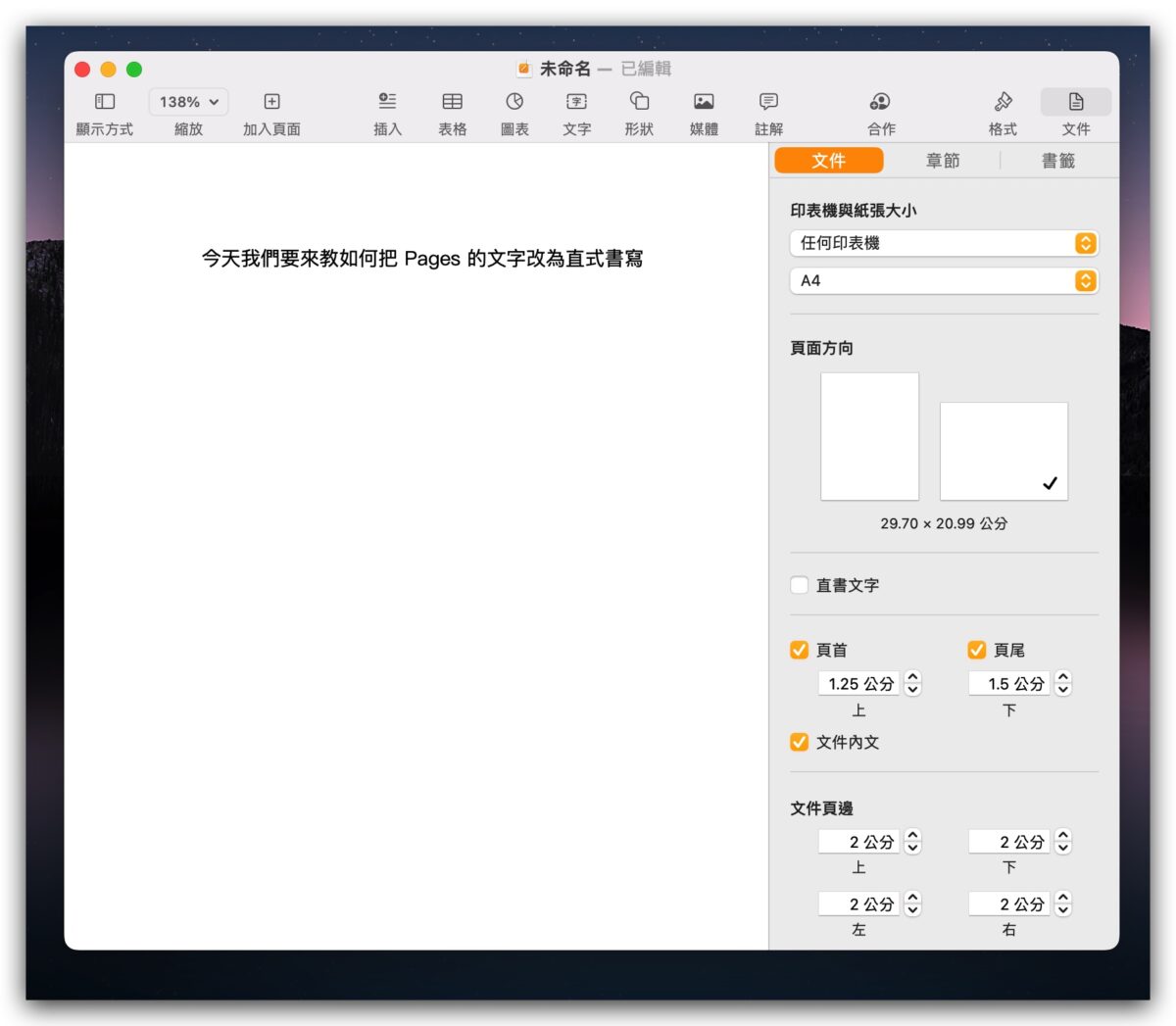Image resolution: width=1176 pixels, height=1026 pixels.
Task: Open the 形狀 shapes icon
Action: (639, 101)
